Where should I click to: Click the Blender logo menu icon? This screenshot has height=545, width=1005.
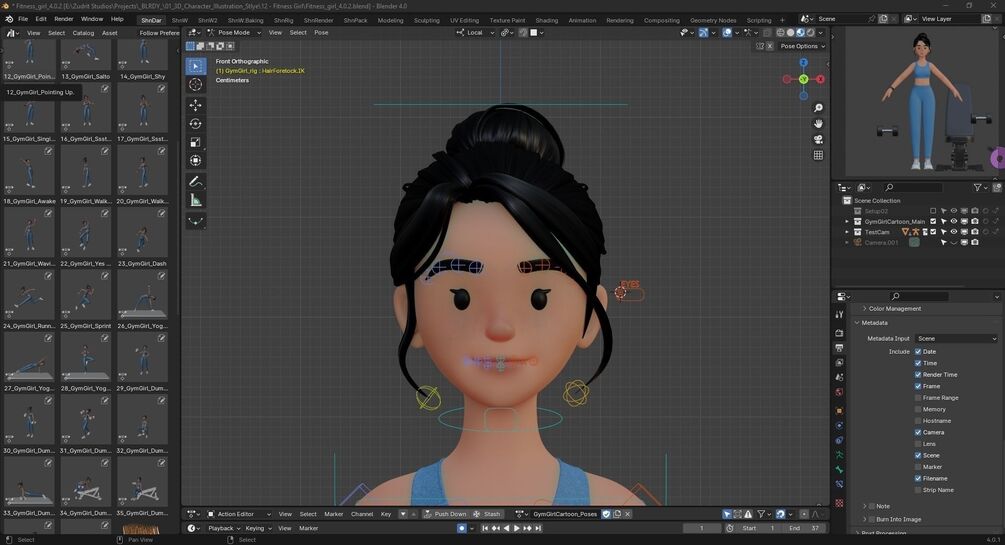pos(9,19)
